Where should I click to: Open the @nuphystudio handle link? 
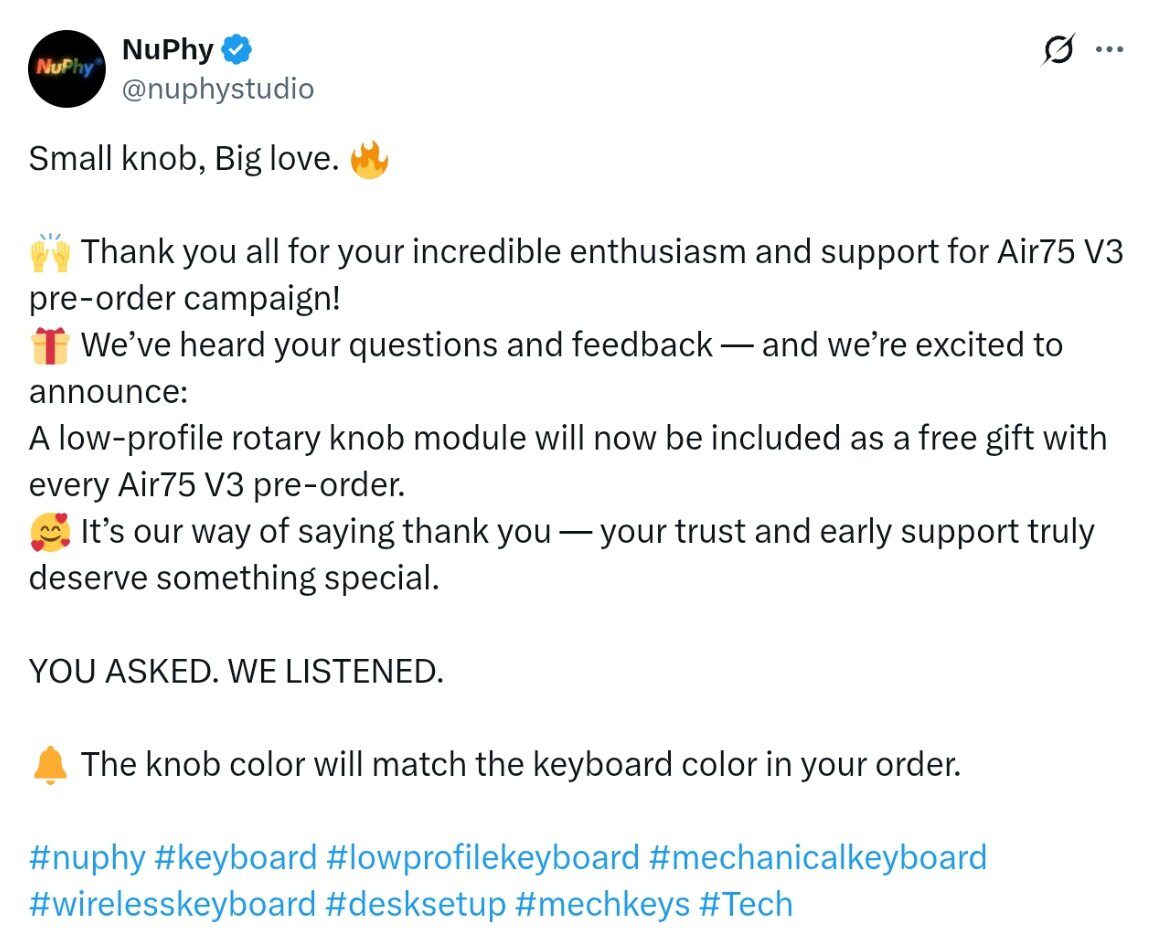(217, 89)
